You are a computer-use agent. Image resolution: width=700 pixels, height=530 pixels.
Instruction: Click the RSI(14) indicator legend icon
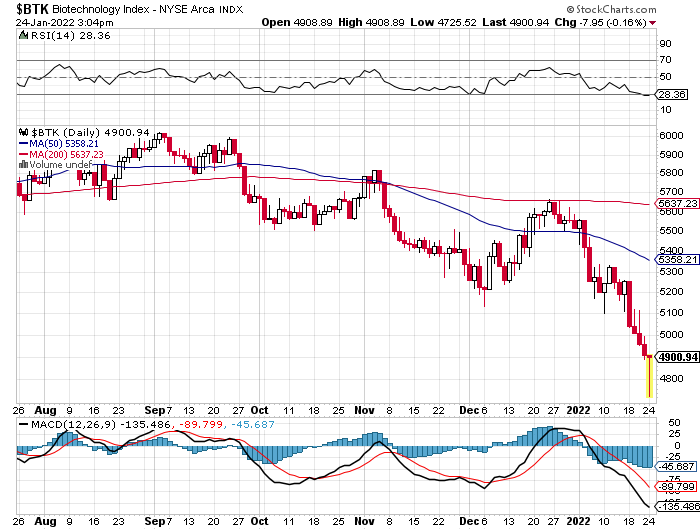click(x=23, y=33)
